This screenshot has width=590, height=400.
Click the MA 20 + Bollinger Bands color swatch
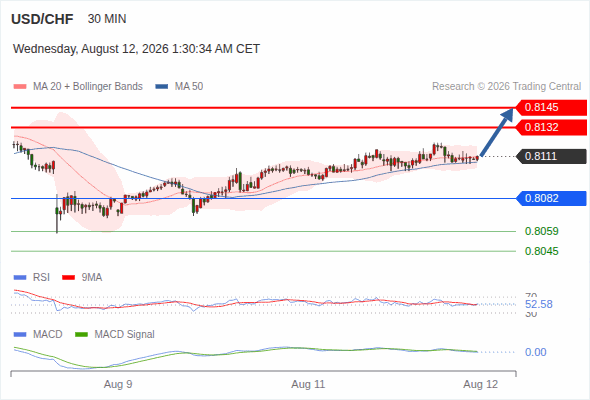pyautogui.click(x=20, y=87)
